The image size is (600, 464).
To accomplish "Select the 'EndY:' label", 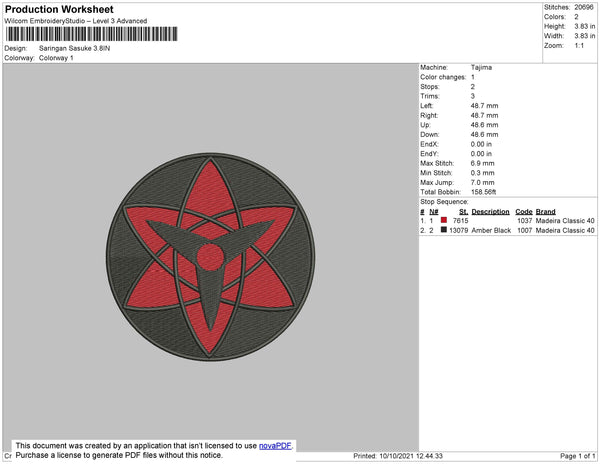I will pos(429,154).
